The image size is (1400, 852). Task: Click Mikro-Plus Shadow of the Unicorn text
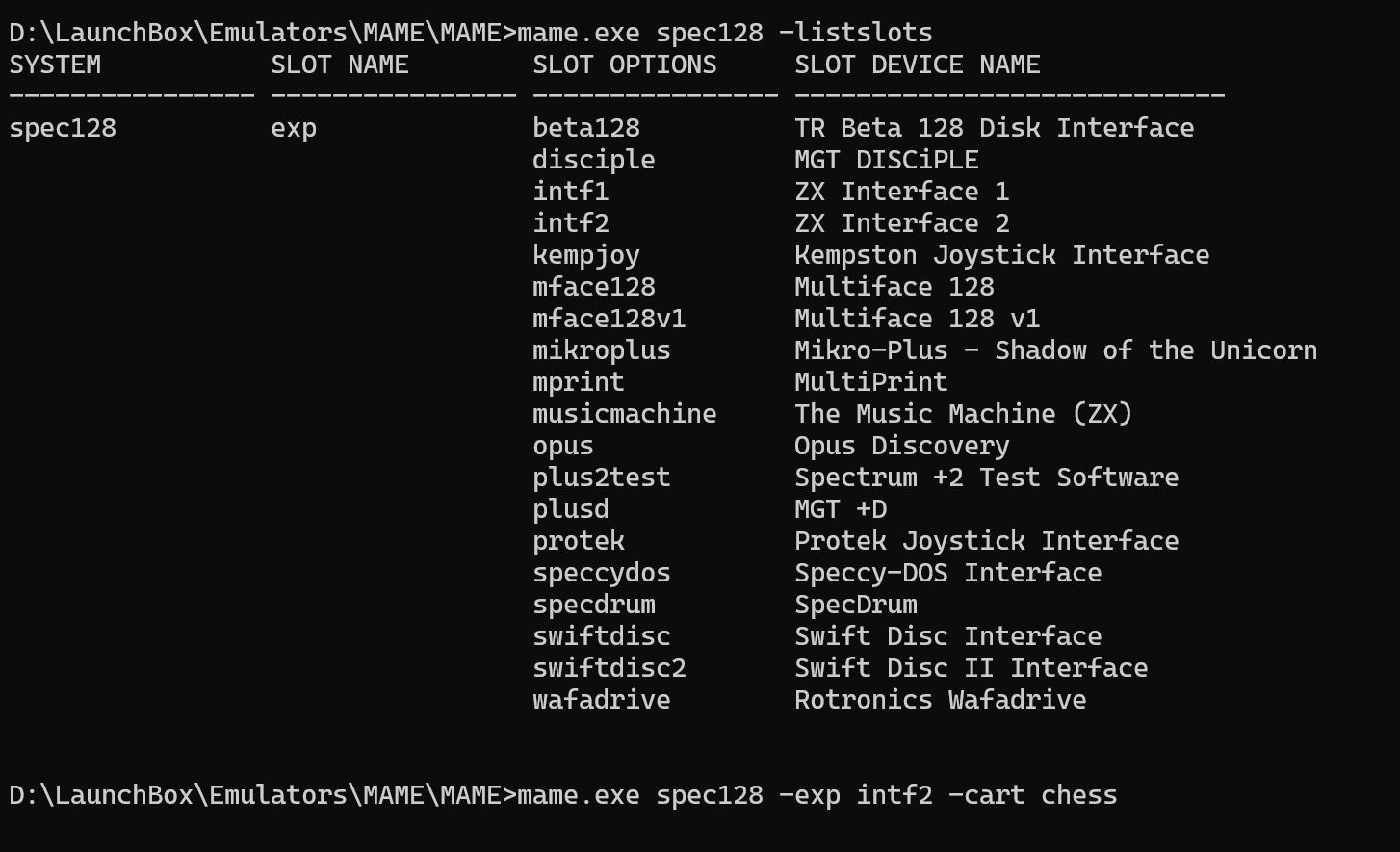tap(1056, 350)
